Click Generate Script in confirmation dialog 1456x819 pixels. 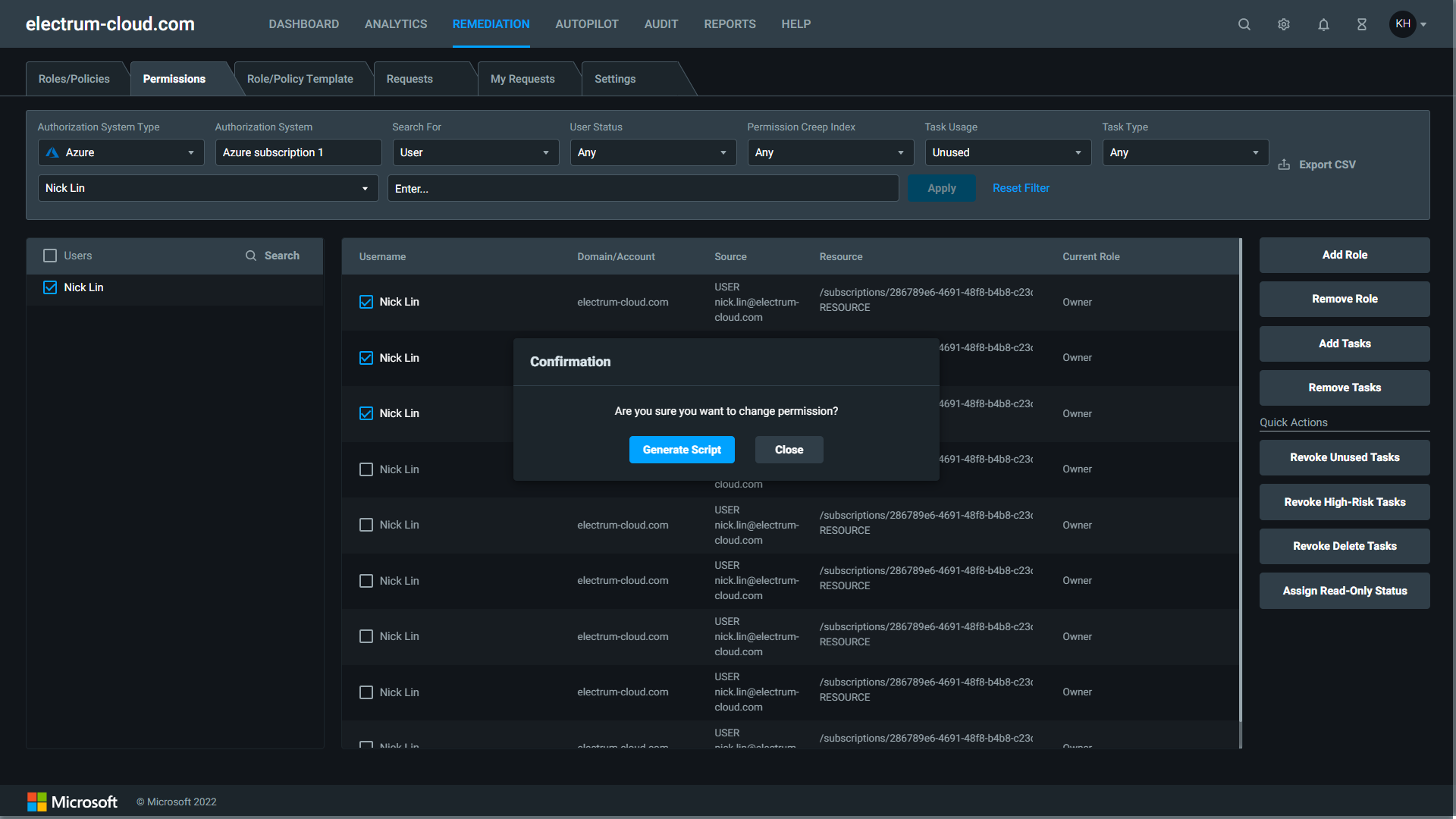pos(682,450)
